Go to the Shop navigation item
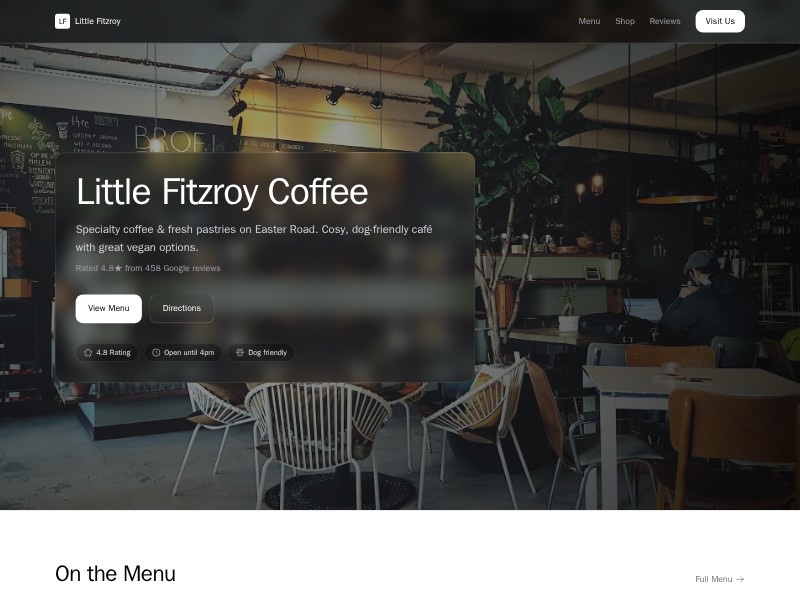This screenshot has width=800, height=600. (x=624, y=21)
